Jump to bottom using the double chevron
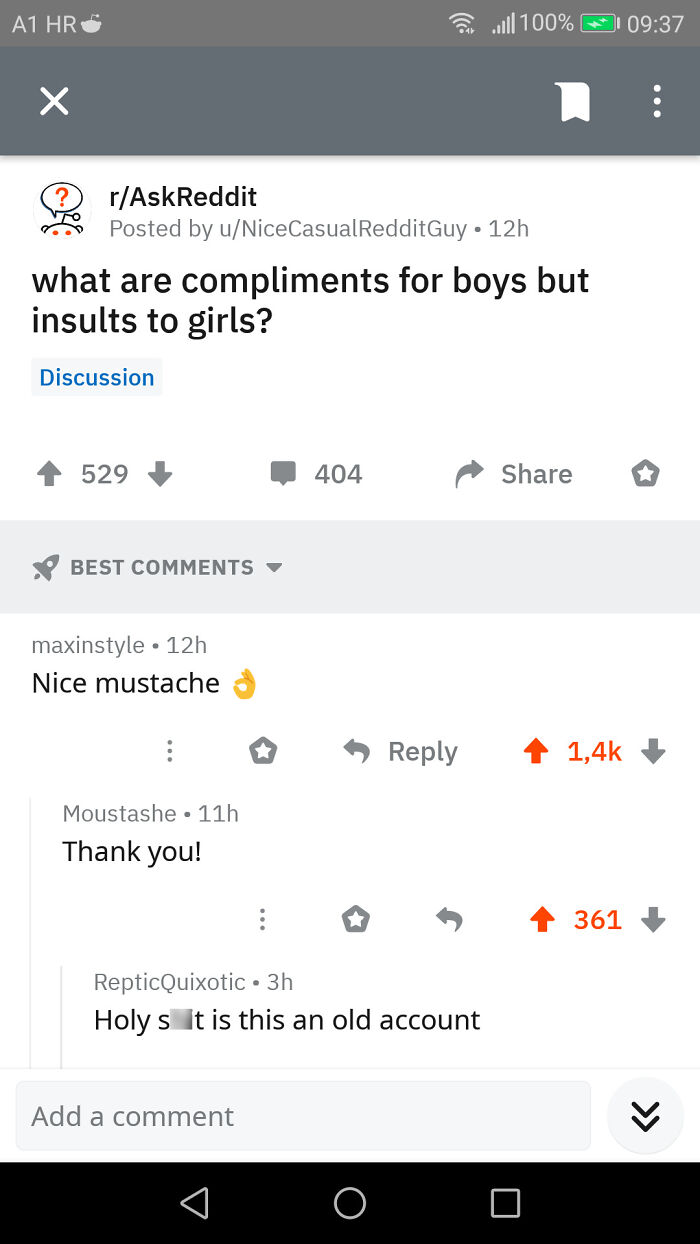 645,1116
